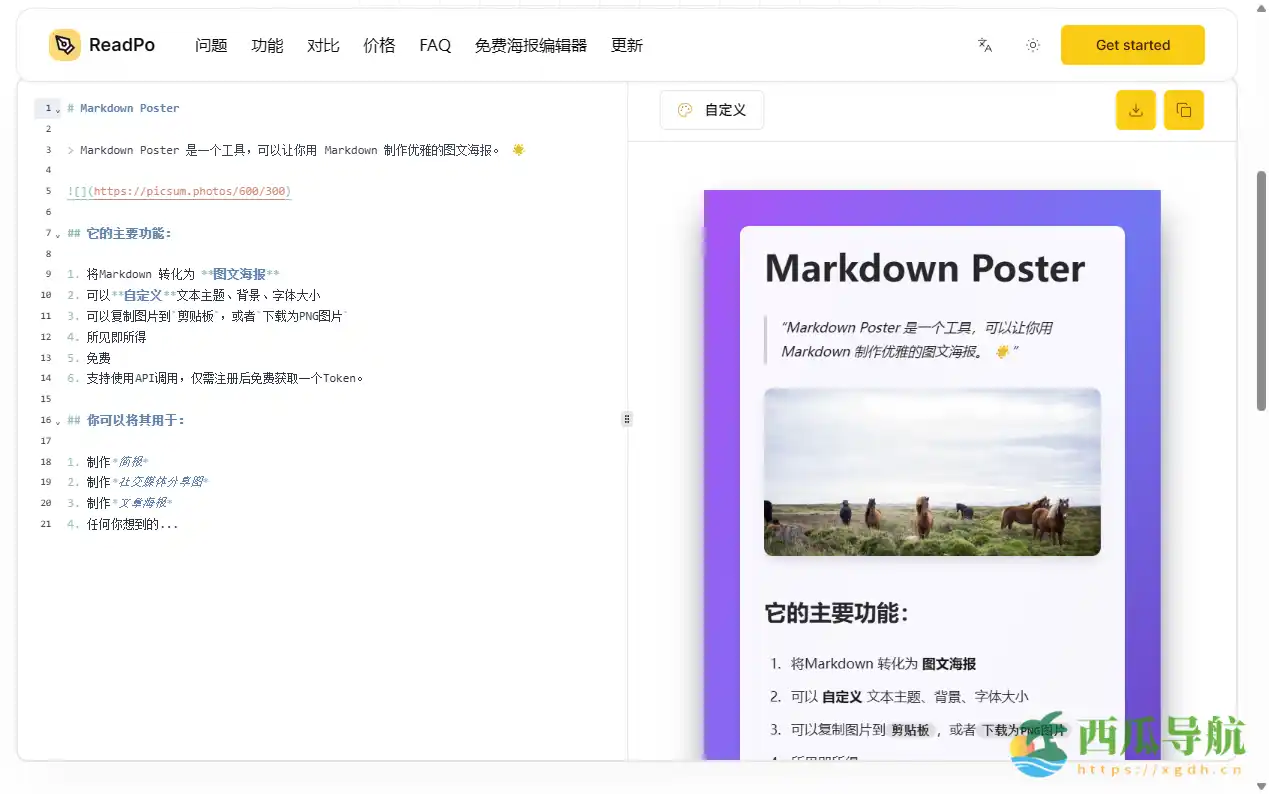Viewport: 1269px width, 794px height.
Task: Click the ReadPo logo icon
Action: (x=63, y=45)
